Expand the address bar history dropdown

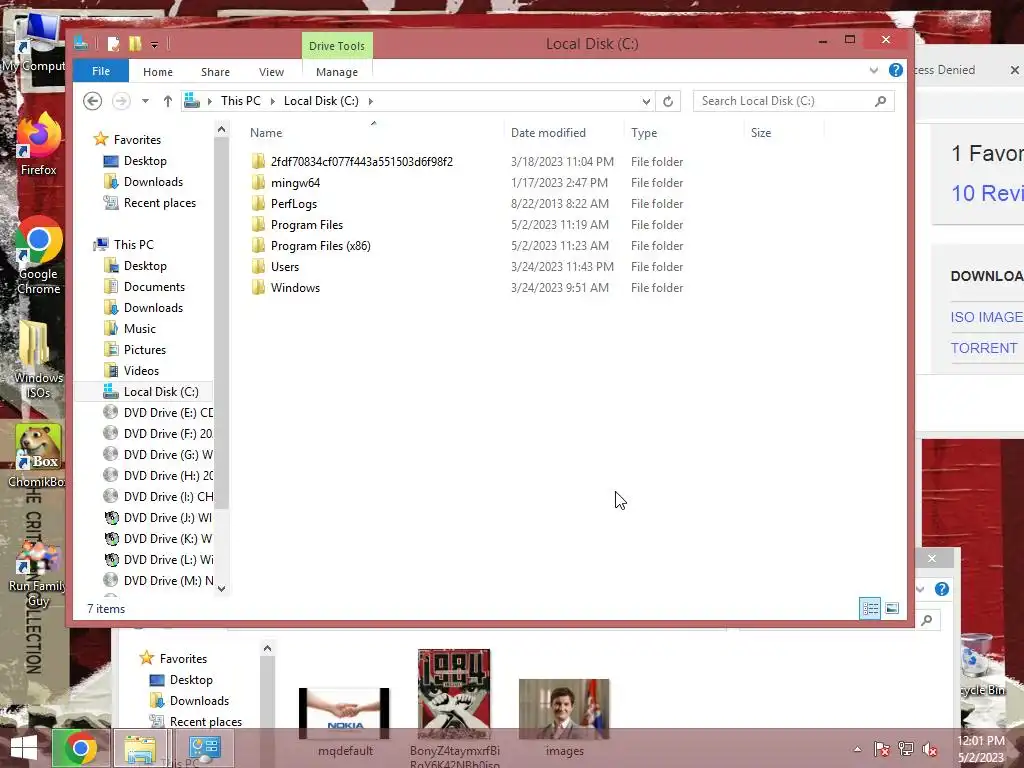click(646, 101)
